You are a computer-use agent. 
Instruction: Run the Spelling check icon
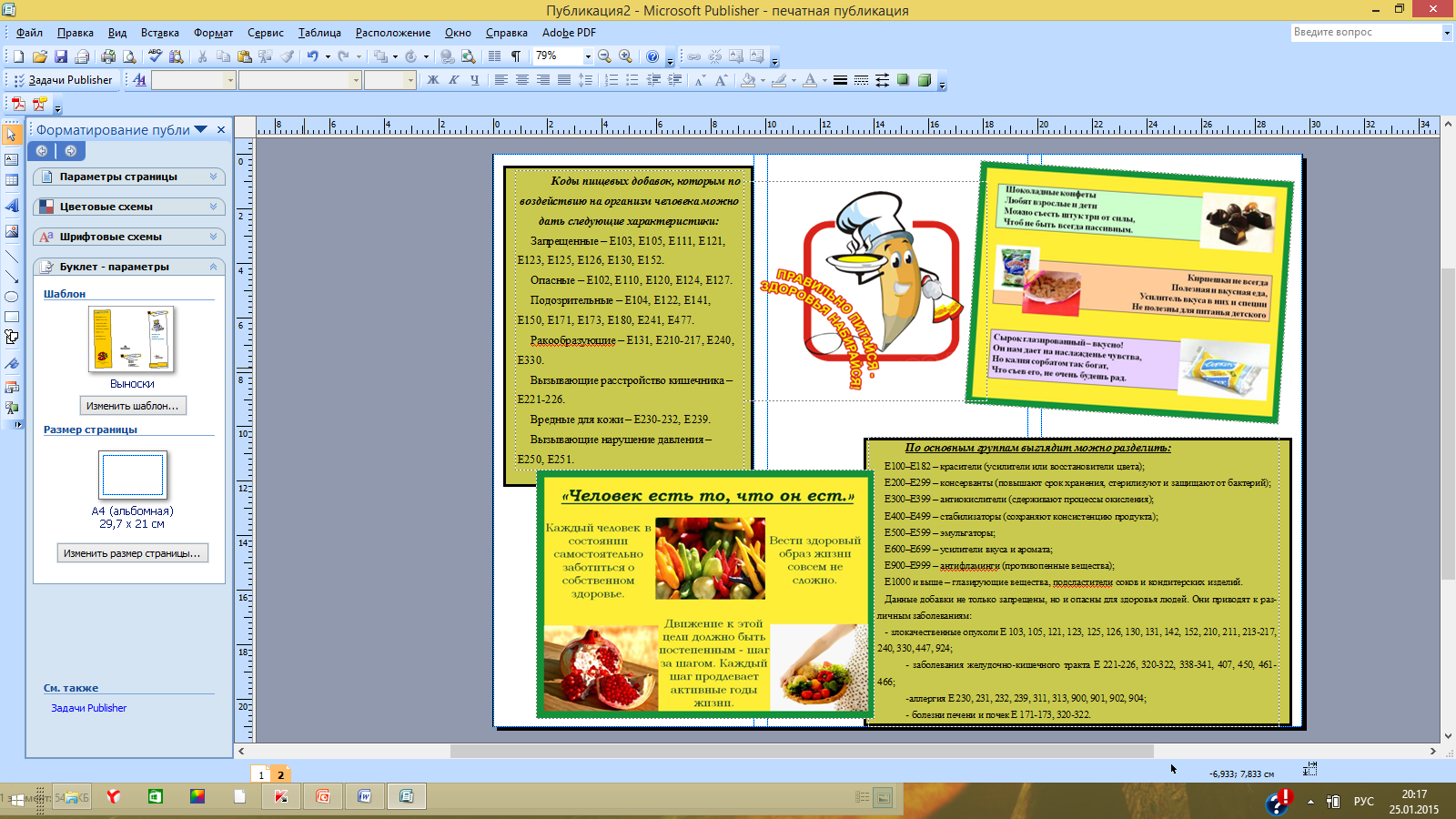pos(155,56)
